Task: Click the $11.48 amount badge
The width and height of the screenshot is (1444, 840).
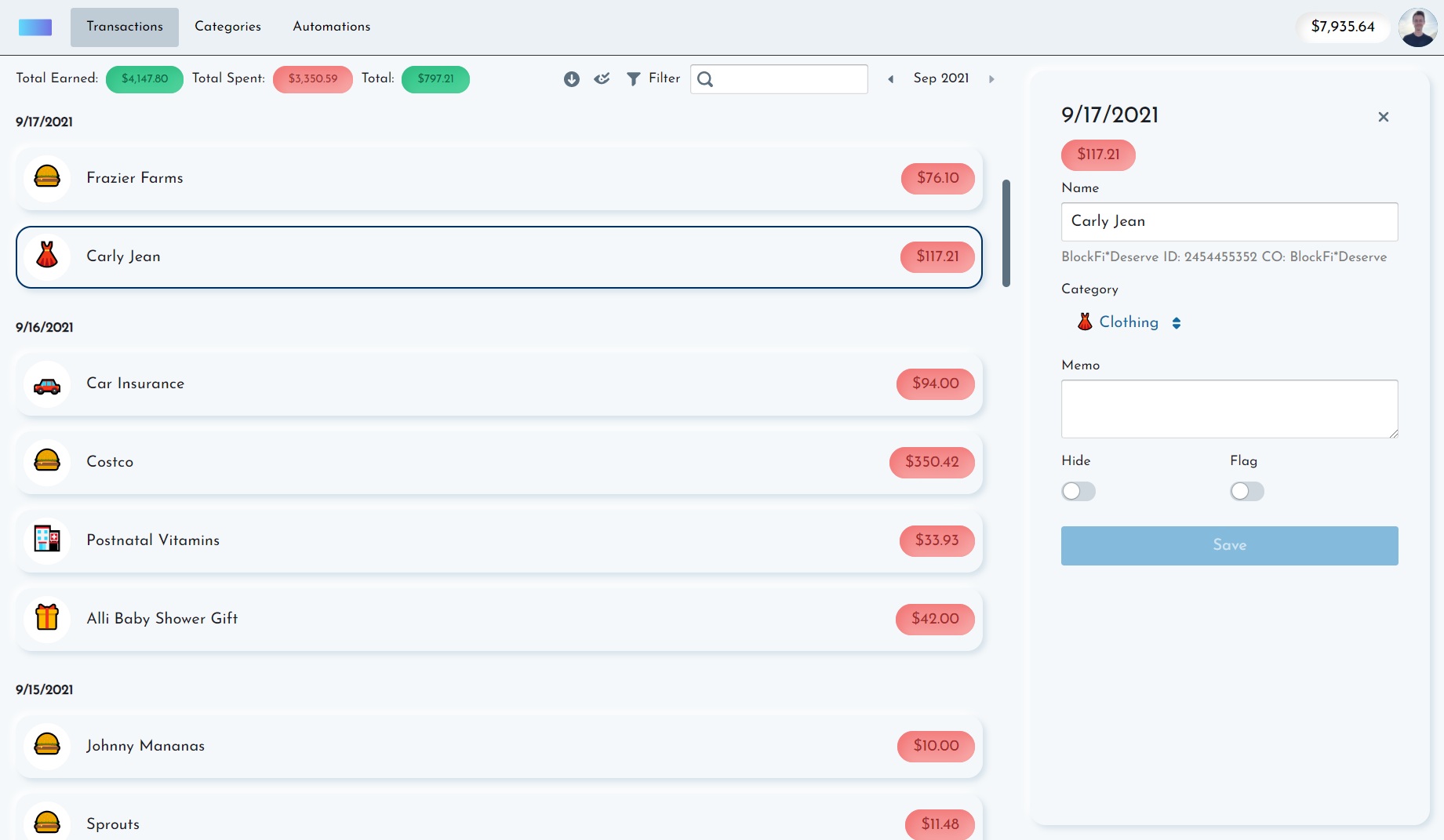Action: 940,824
